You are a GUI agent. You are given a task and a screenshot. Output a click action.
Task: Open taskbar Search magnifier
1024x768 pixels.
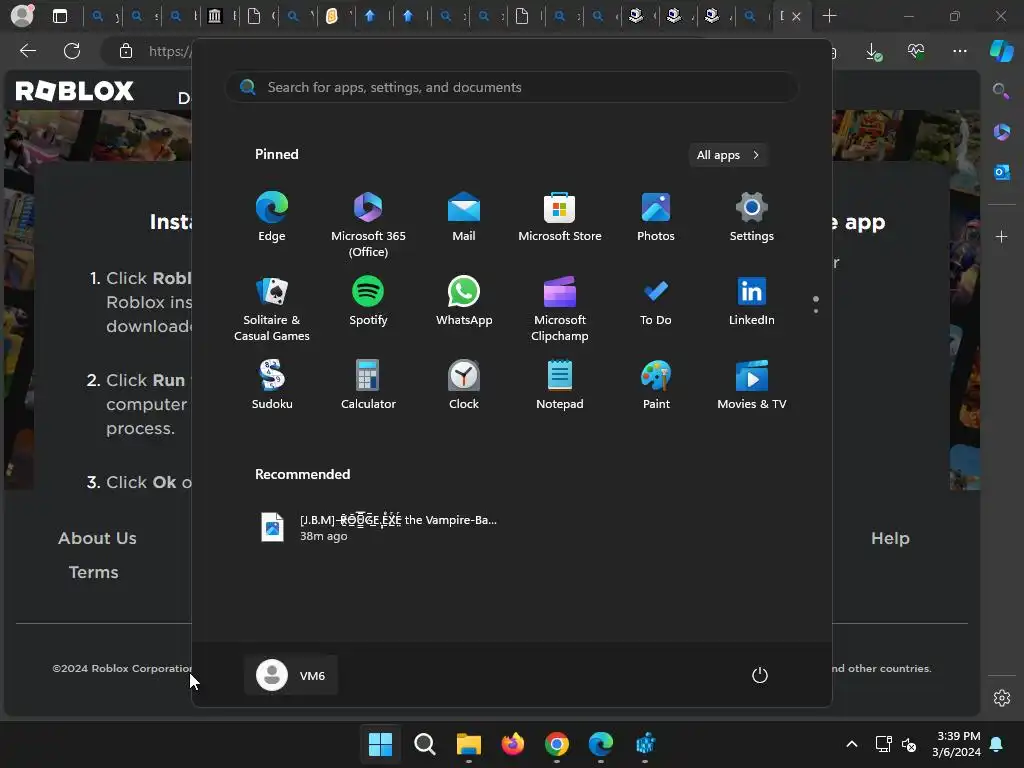click(x=424, y=743)
